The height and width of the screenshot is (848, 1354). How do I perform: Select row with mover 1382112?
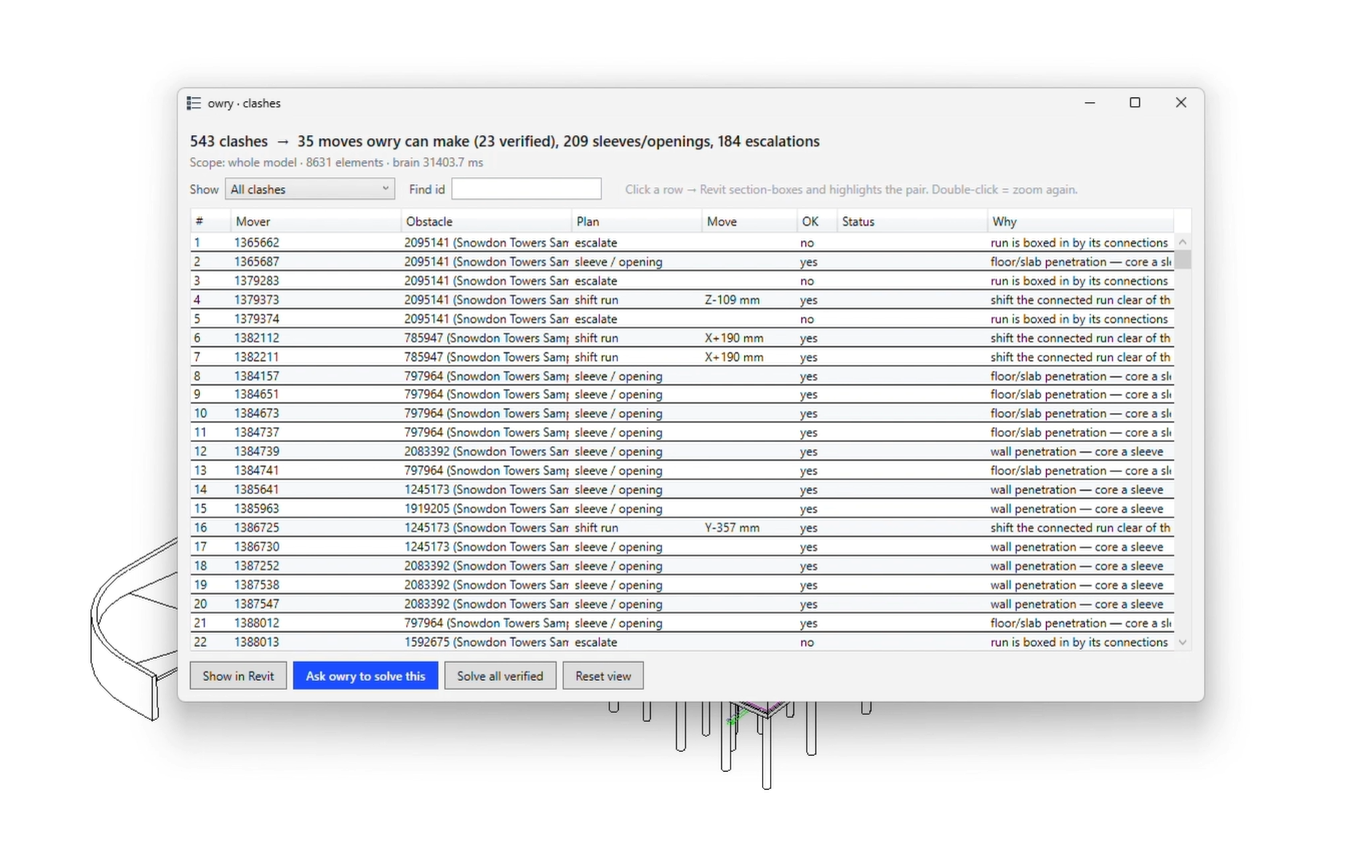[x=682, y=338]
